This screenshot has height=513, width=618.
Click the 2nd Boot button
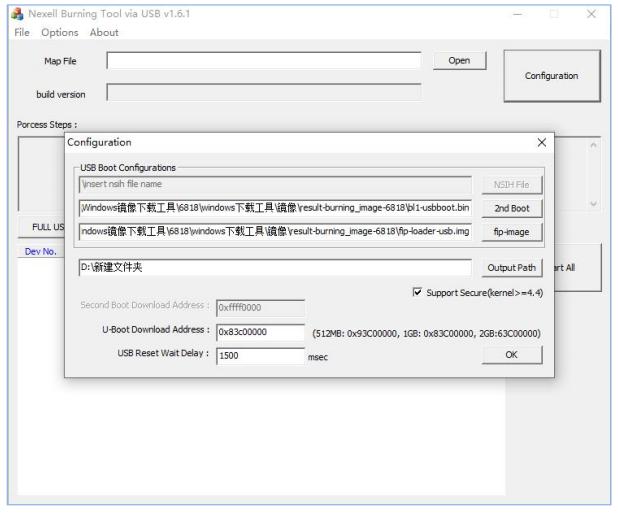512,208
